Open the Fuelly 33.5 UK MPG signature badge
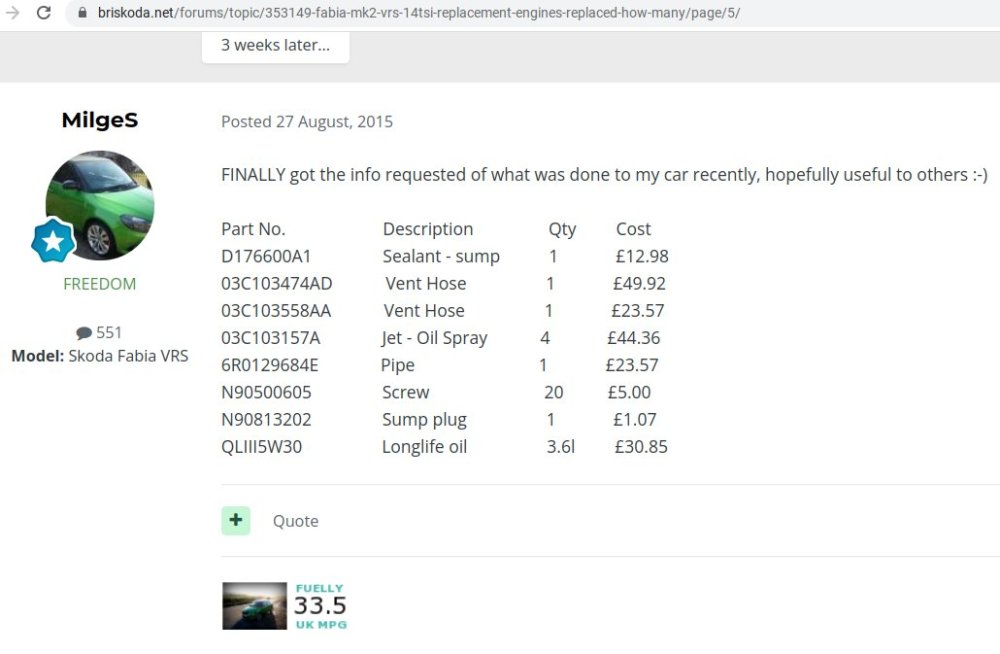This screenshot has height=654, width=1000. [321, 606]
